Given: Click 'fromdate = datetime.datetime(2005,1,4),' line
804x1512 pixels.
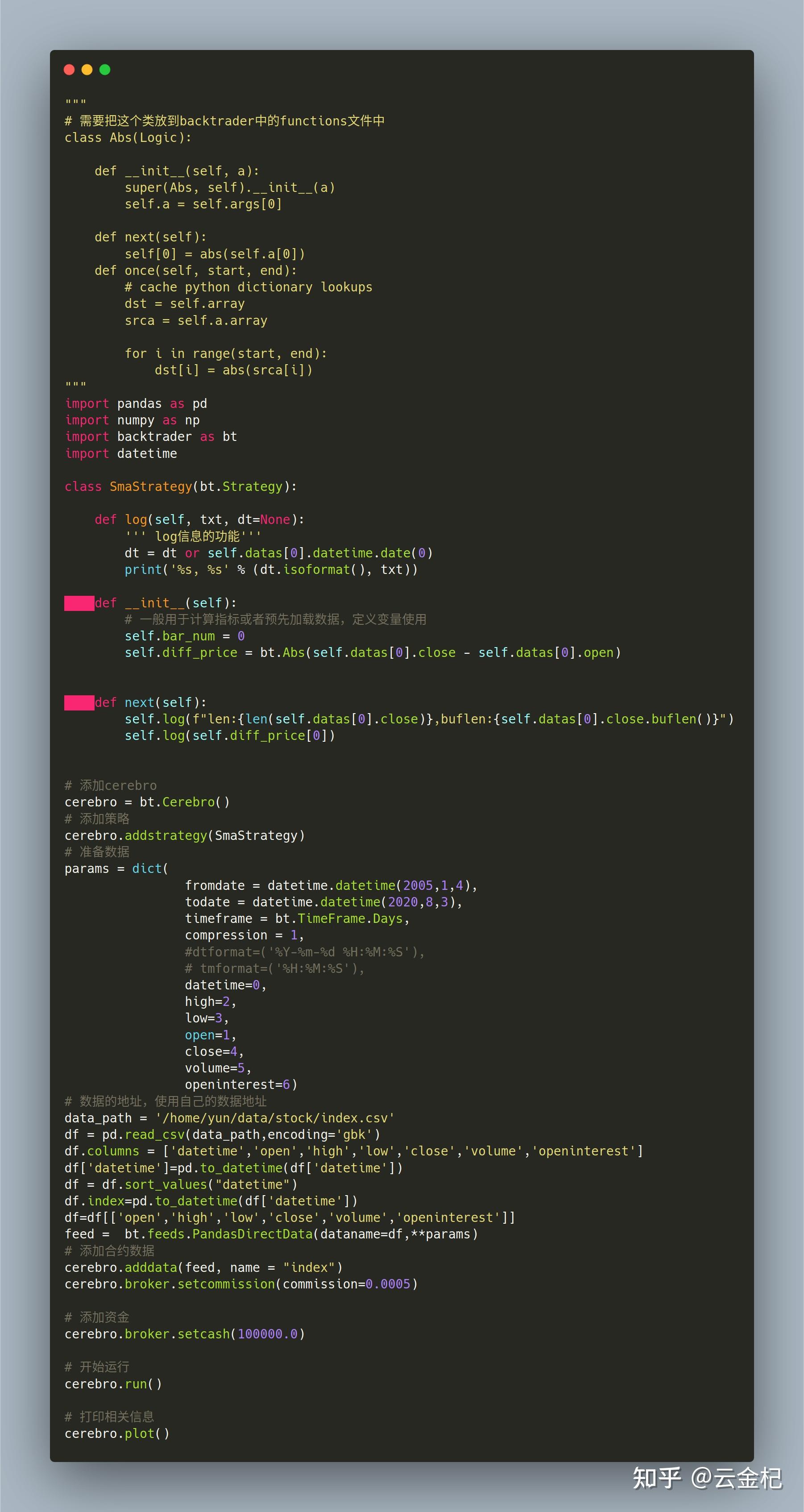Looking at the screenshot, I should click(x=332, y=885).
